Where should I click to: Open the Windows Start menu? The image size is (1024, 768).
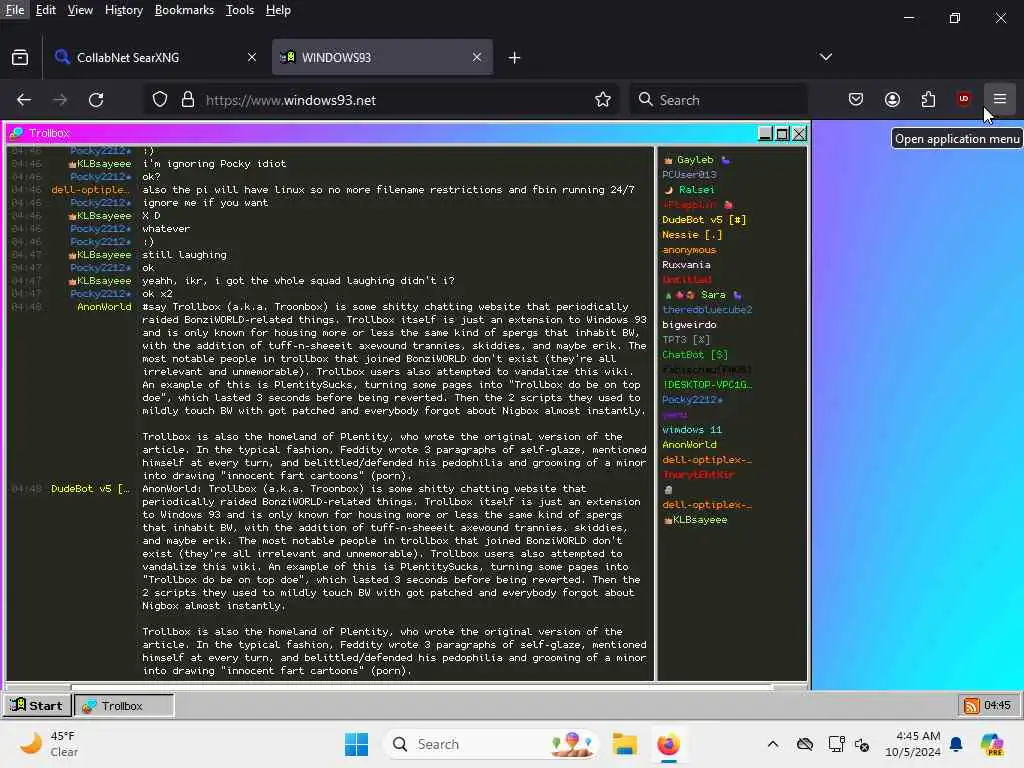tap(356, 744)
